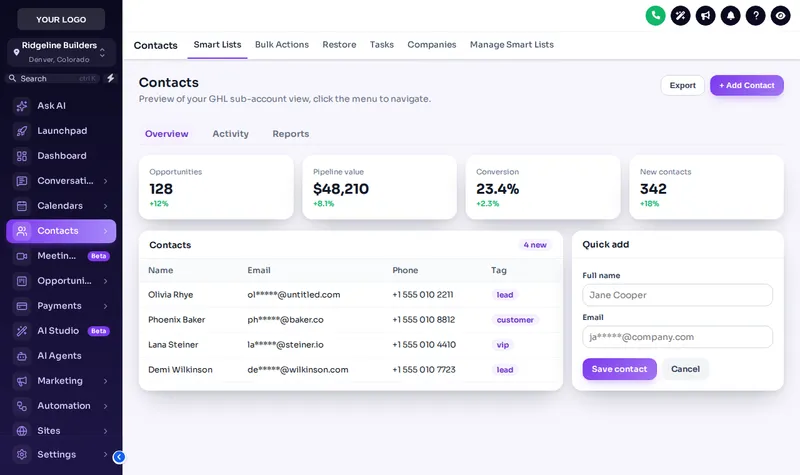Viewport: 800px width, 475px height.
Task: Expand the Settings submenu chevron
Action: click(x=106, y=454)
